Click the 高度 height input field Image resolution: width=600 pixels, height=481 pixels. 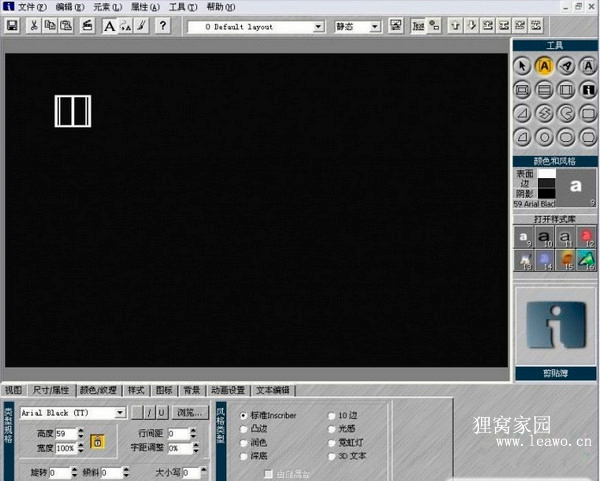pos(66,433)
